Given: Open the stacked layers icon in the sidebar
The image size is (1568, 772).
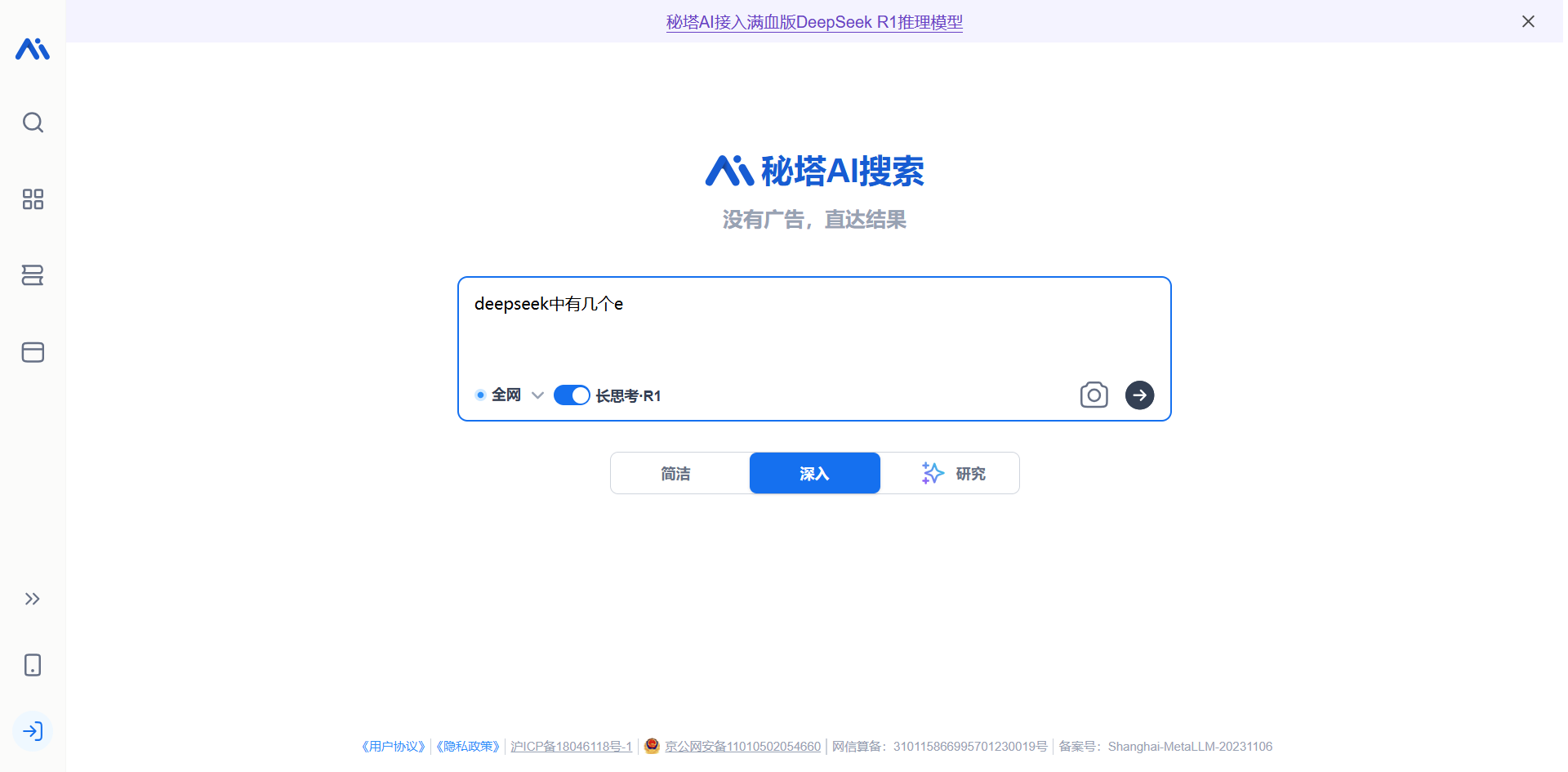Looking at the screenshot, I should coord(33,275).
